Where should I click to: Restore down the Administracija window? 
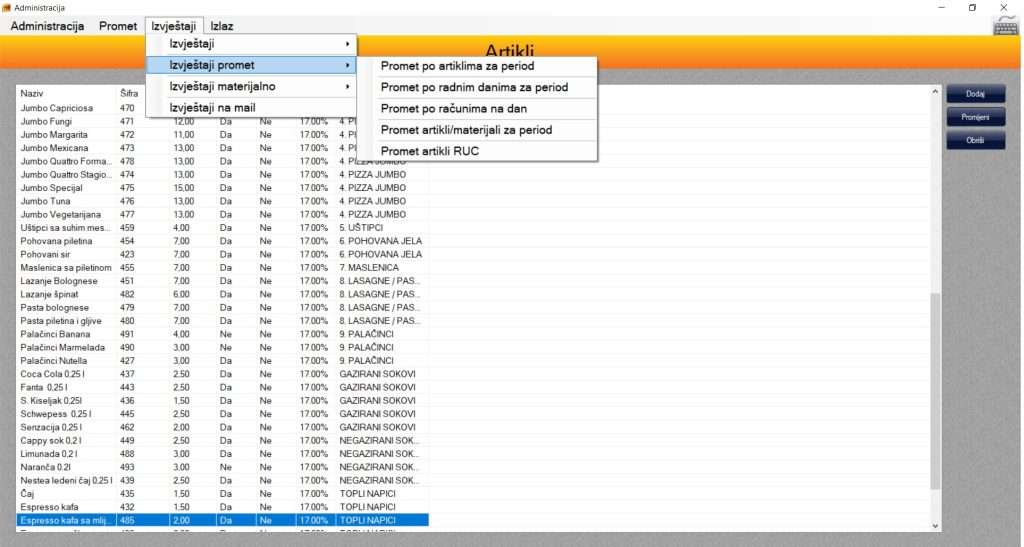tap(972, 7)
